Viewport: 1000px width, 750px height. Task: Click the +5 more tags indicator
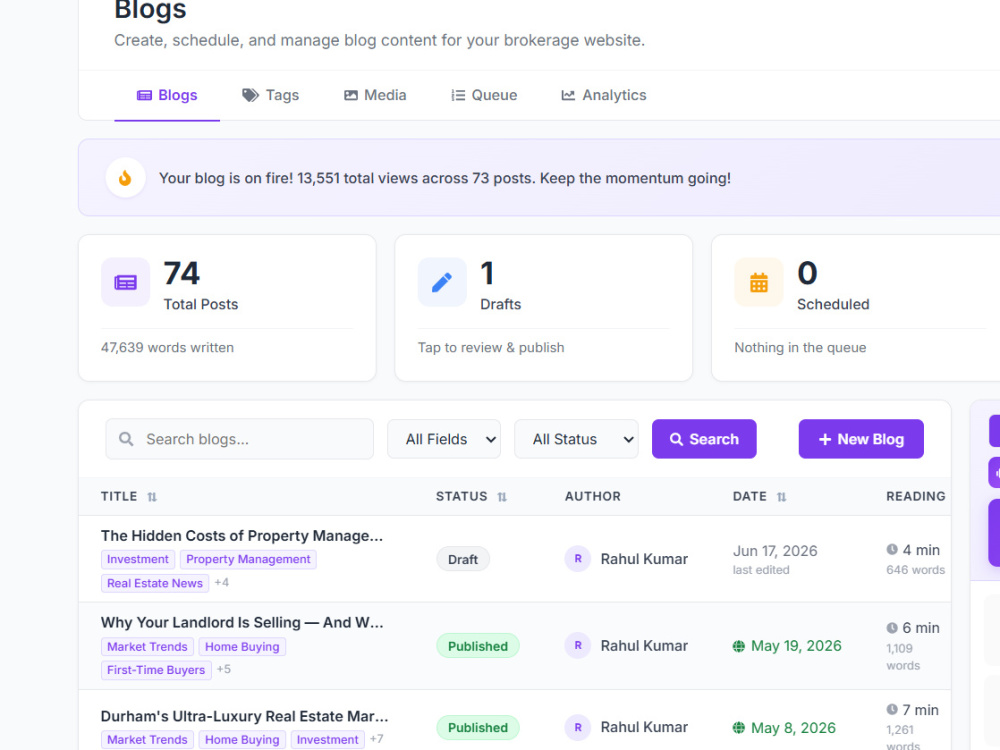224,669
